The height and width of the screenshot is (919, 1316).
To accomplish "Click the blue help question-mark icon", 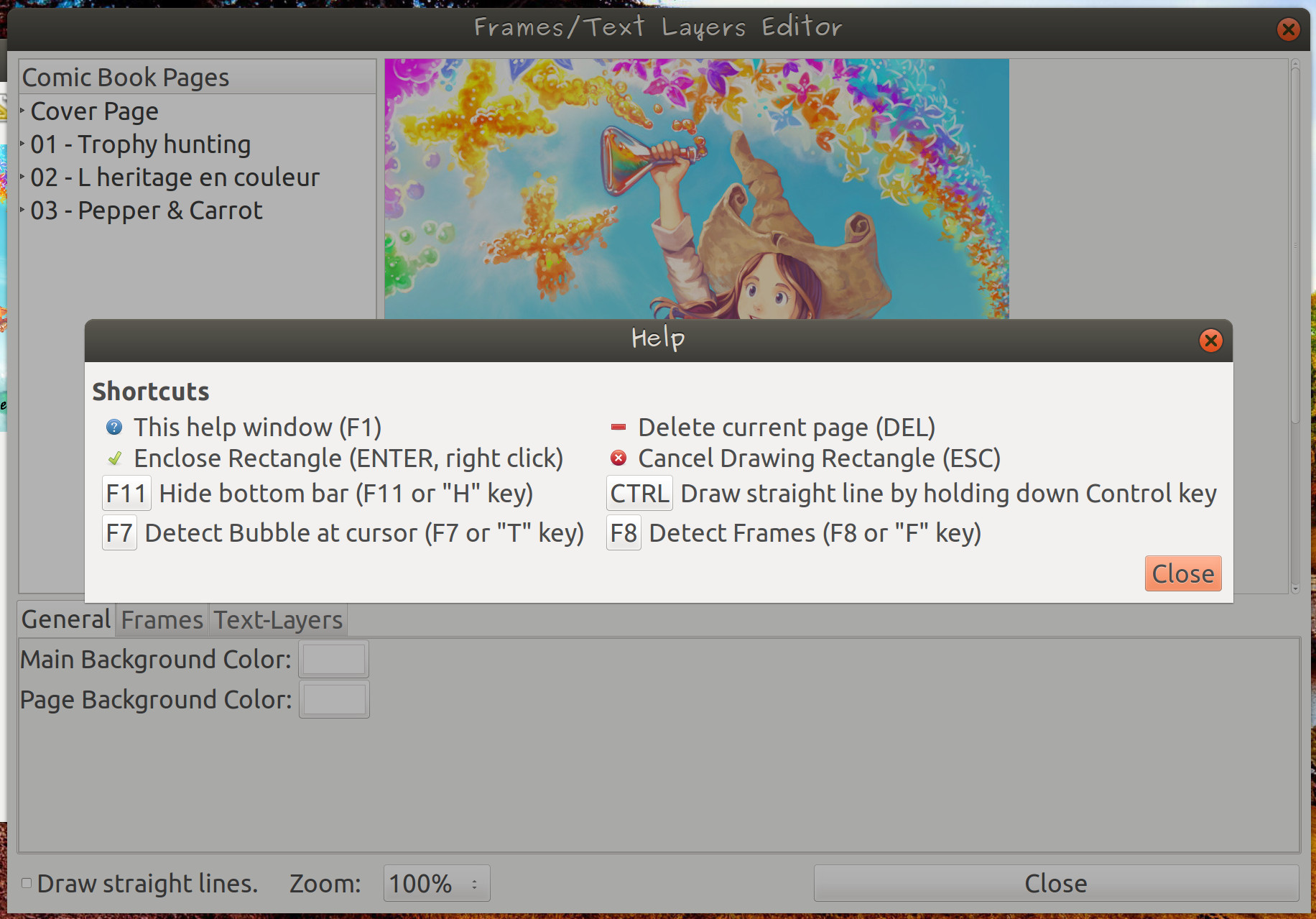I will (114, 428).
